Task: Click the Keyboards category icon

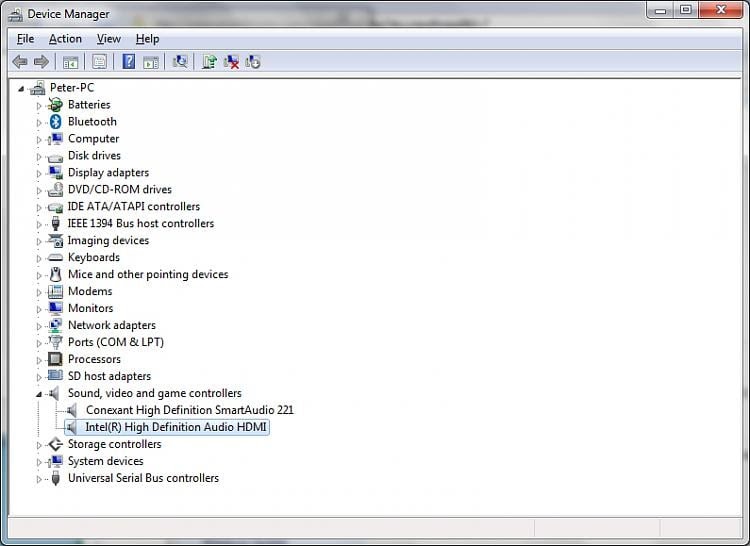Action: 55,258
